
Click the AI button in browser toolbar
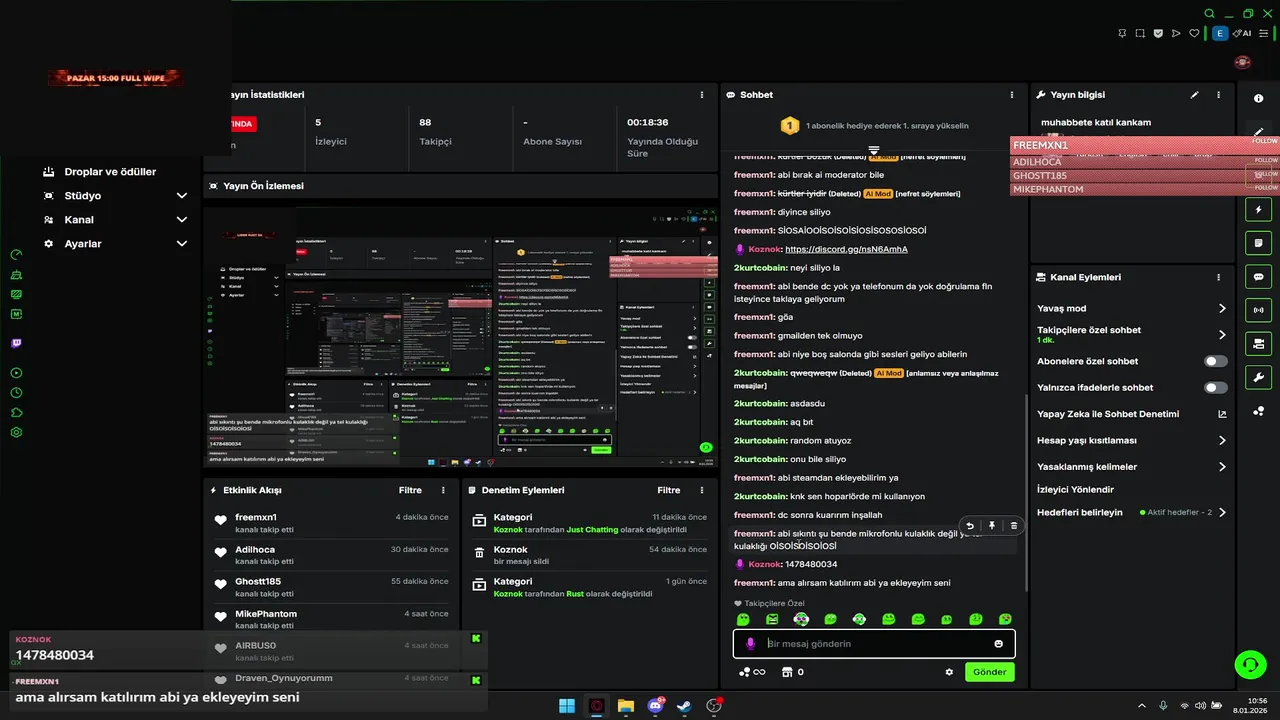[1243, 33]
